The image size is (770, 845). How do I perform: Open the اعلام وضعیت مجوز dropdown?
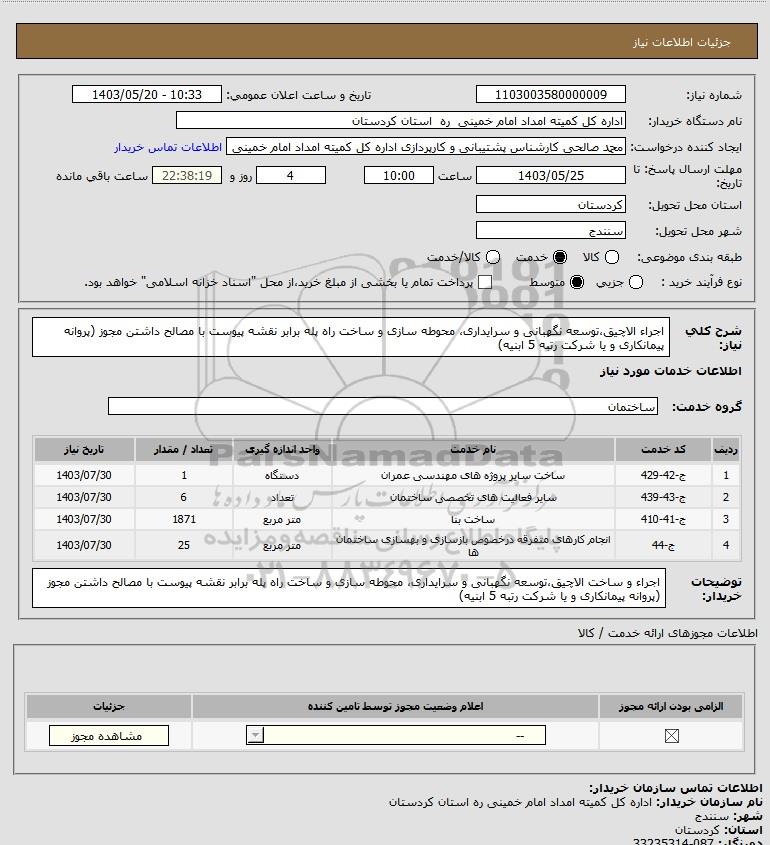pos(396,735)
